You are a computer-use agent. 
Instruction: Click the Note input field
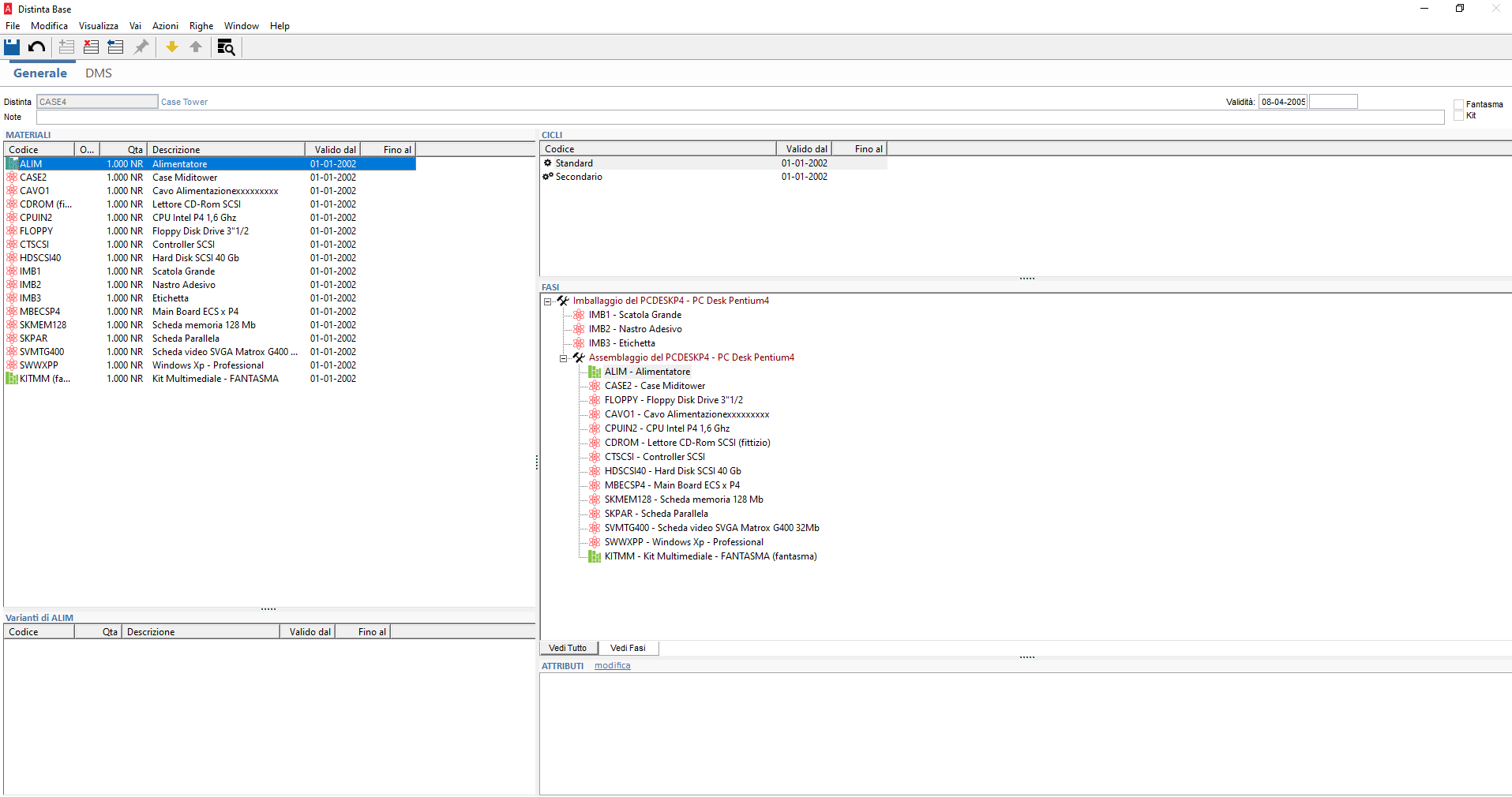click(740, 117)
